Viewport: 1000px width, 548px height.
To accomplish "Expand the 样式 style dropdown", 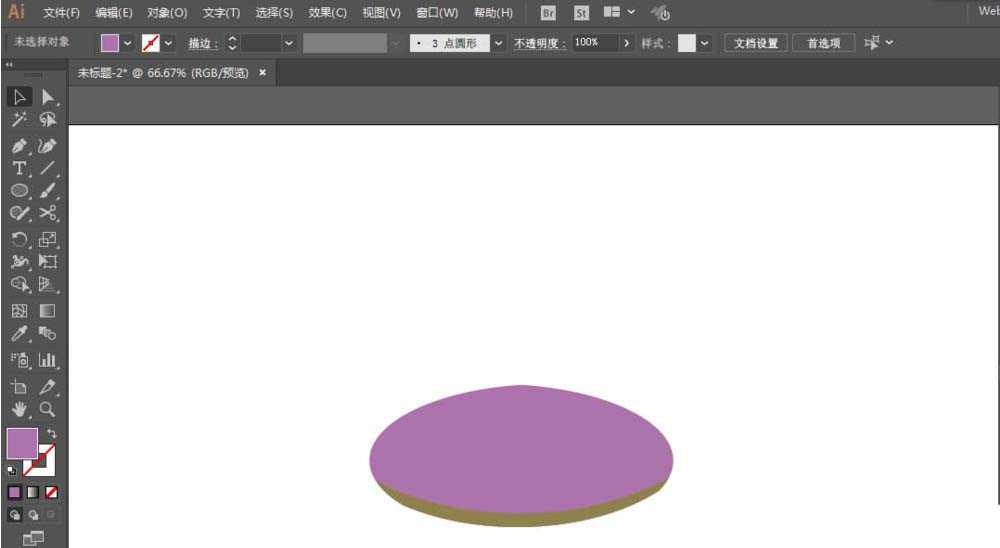I will [x=704, y=43].
